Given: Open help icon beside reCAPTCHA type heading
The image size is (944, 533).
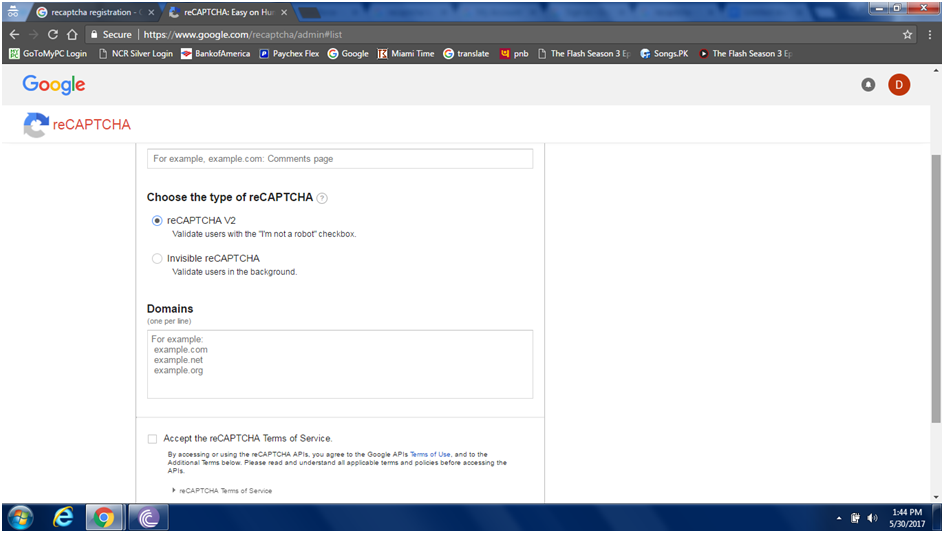Looking at the screenshot, I should 322,198.
